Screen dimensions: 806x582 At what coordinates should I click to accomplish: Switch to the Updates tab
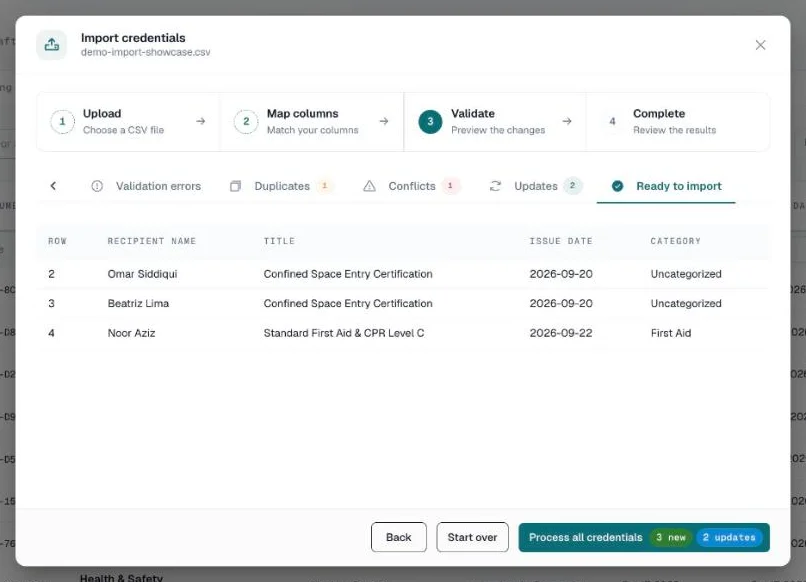point(535,186)
